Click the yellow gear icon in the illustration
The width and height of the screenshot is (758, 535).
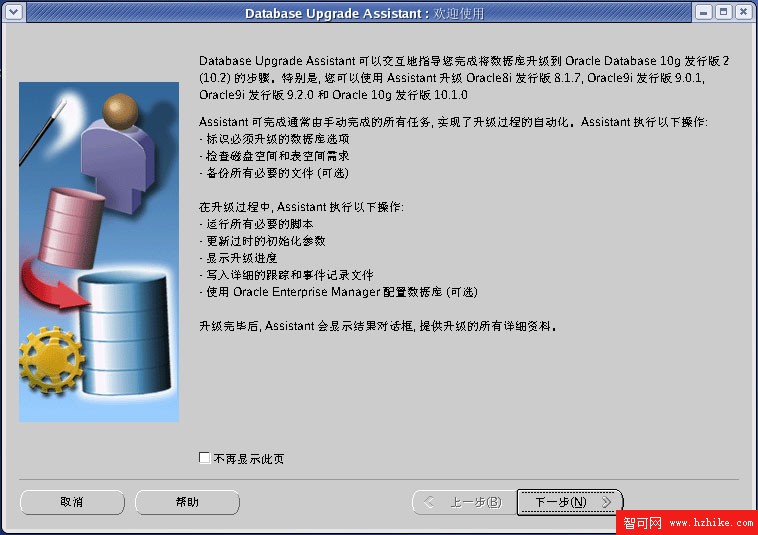point(52,360)
